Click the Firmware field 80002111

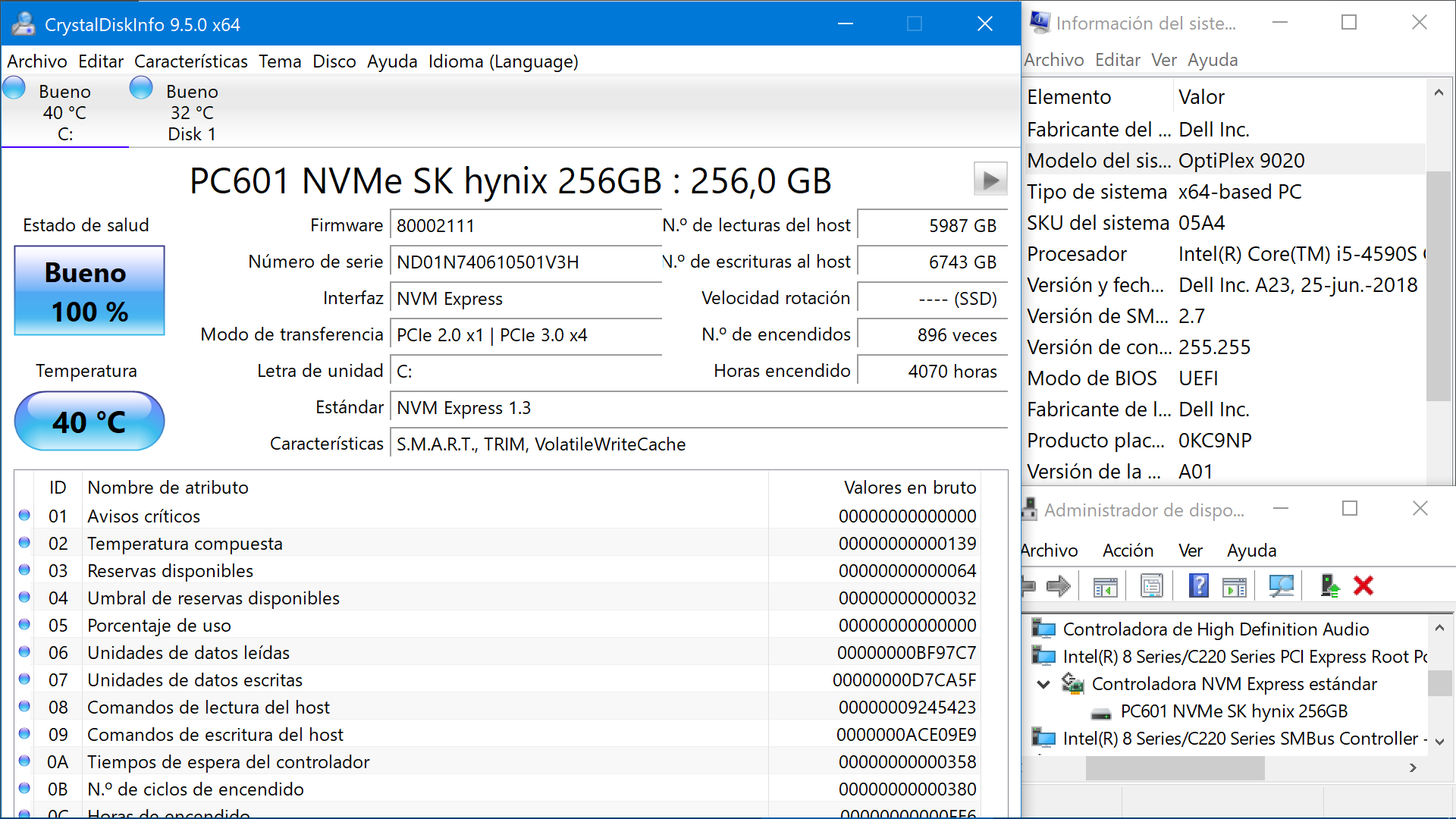526,226
